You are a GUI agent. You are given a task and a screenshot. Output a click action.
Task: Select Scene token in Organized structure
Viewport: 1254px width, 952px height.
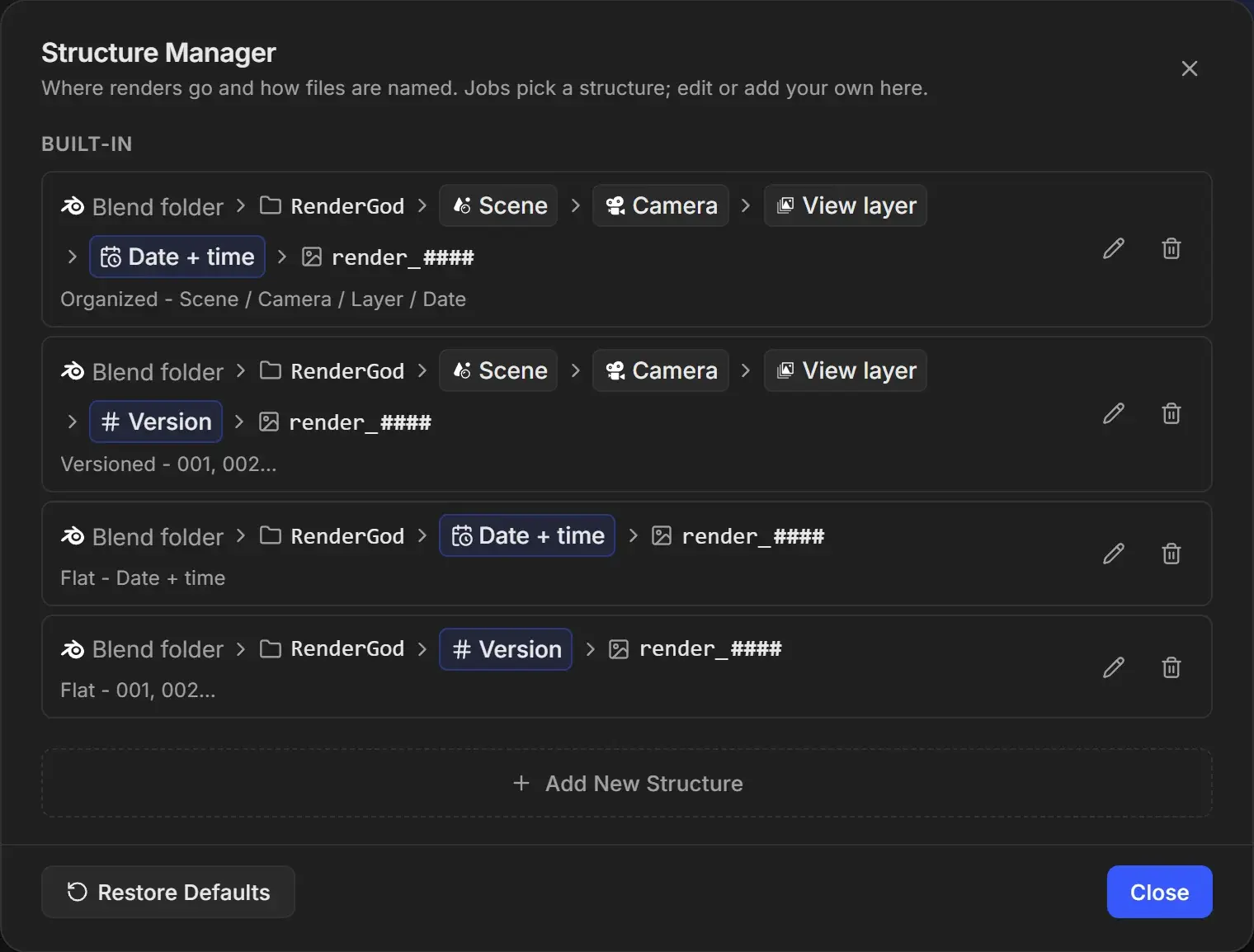(498, 205)
